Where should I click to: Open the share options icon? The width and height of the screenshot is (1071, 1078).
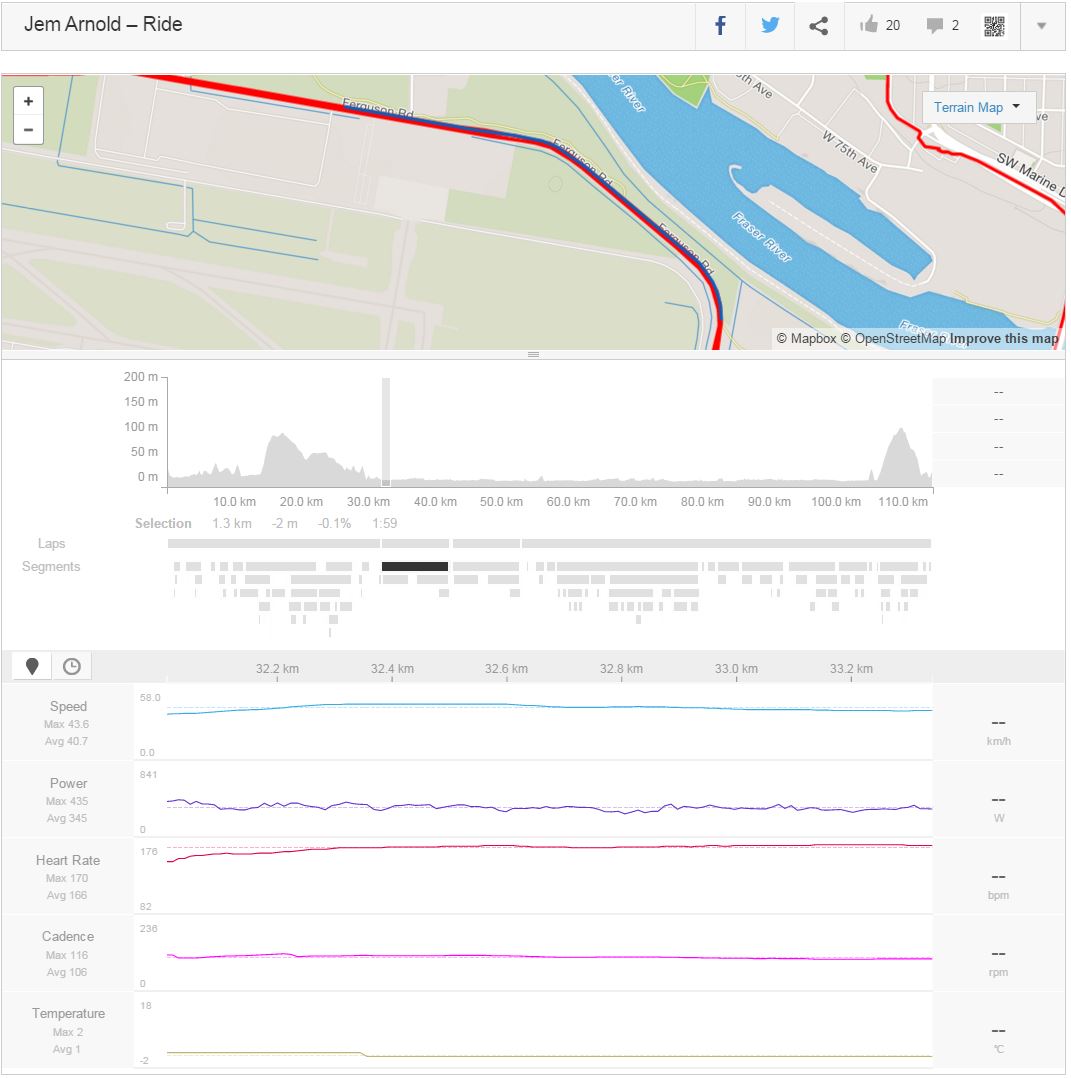click(819, 25)
